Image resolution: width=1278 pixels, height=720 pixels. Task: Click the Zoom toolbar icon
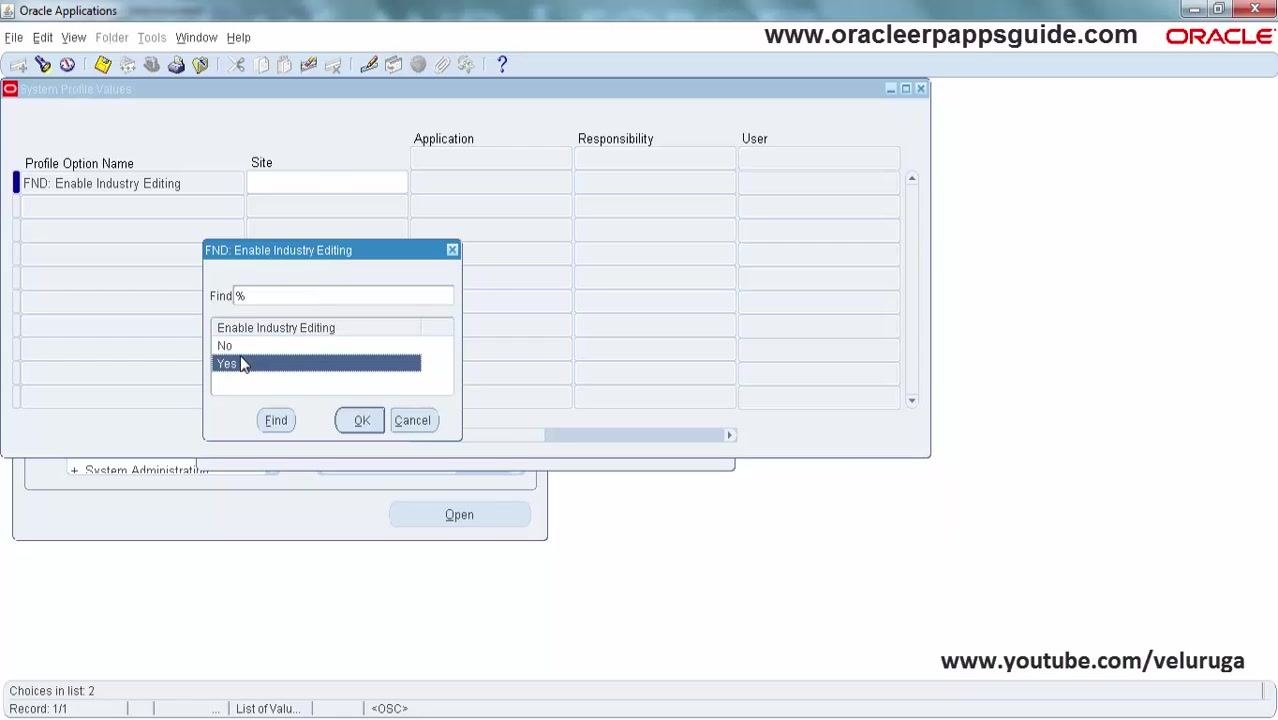coord(394,65)
